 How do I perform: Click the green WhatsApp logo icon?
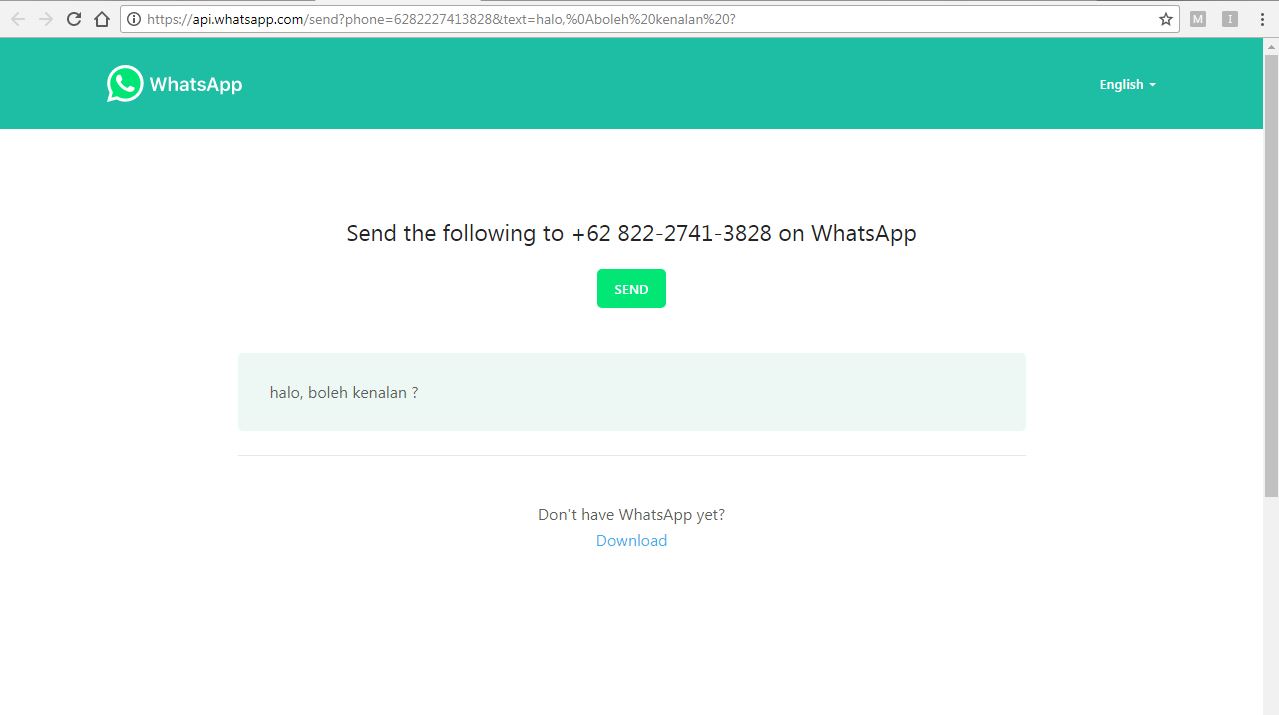(x=125, y=84)
